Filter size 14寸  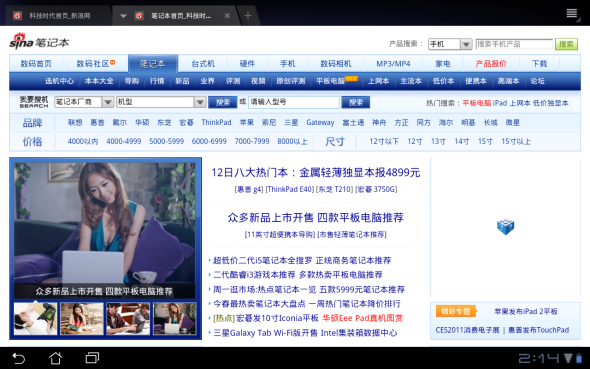pos(462,141)
